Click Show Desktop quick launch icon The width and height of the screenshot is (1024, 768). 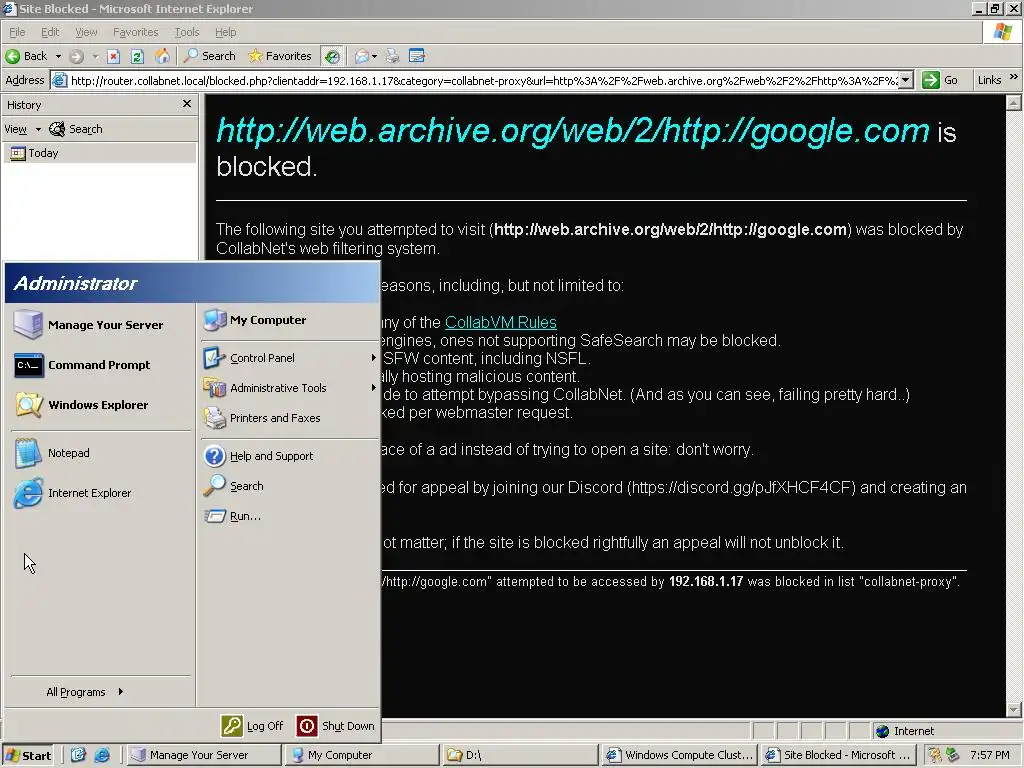point(78,755)
